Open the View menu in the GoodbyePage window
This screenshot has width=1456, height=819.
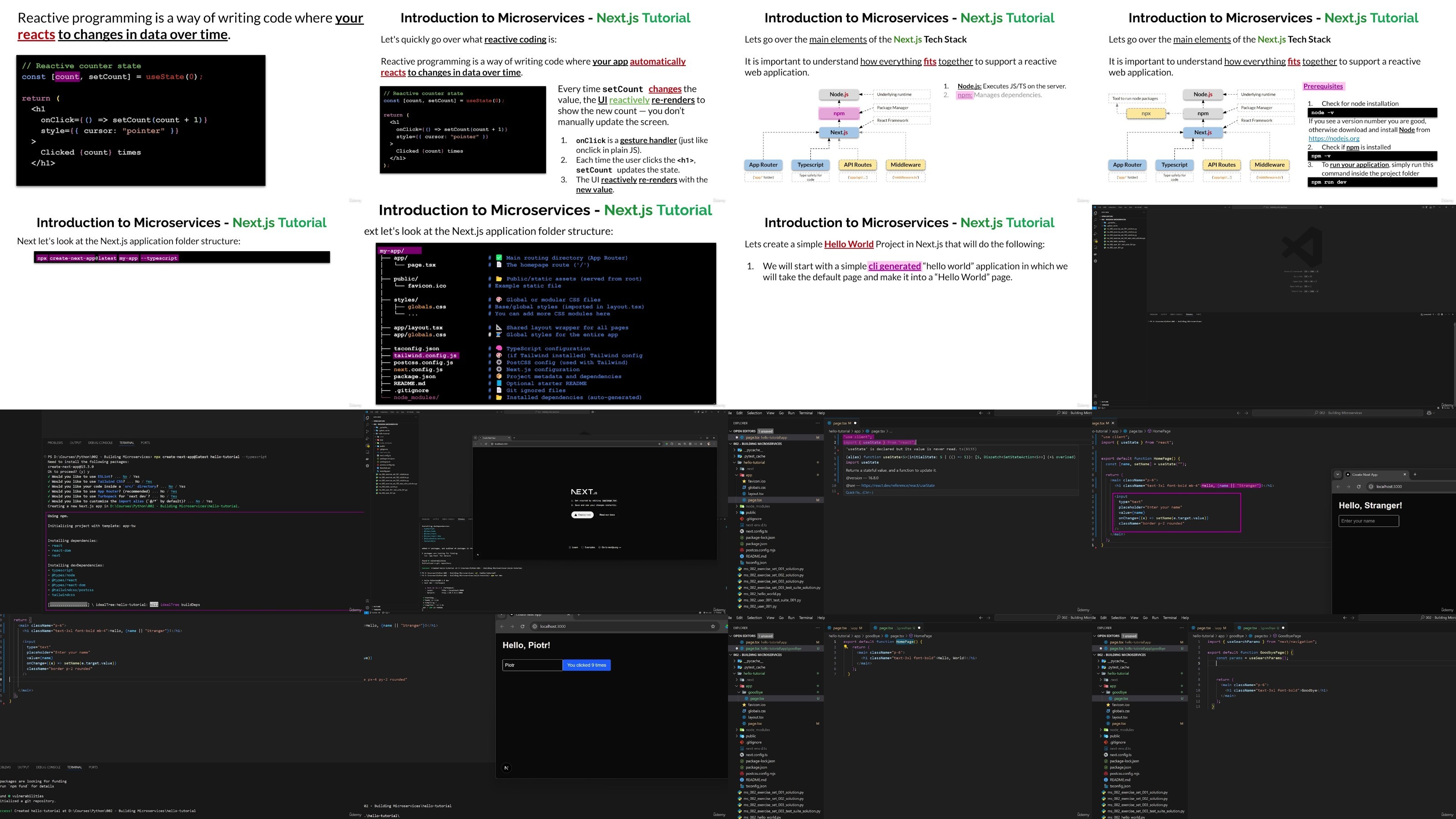1134,618
